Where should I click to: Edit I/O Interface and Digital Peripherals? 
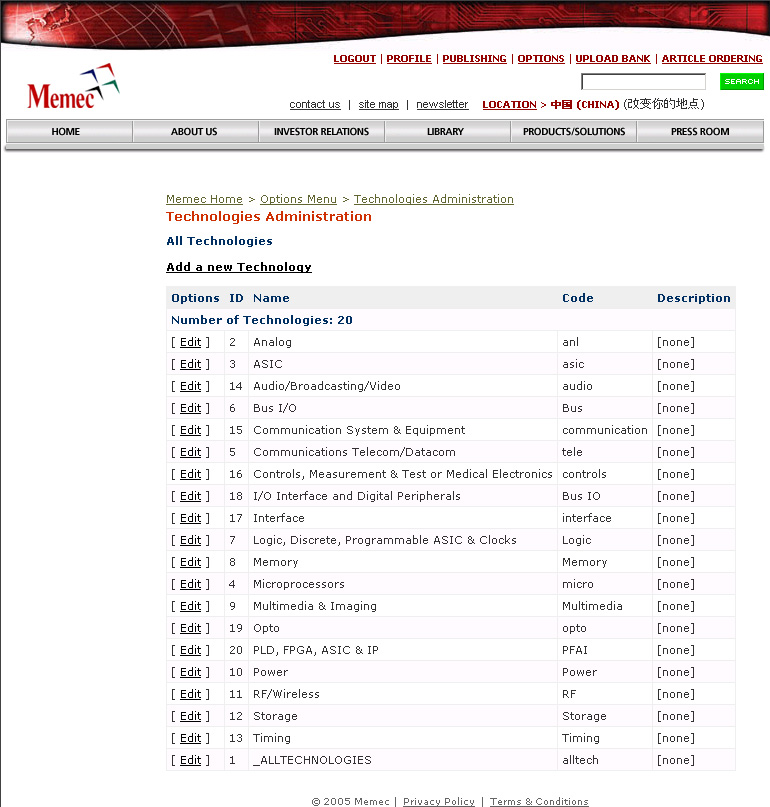click(x=190, y=496)
